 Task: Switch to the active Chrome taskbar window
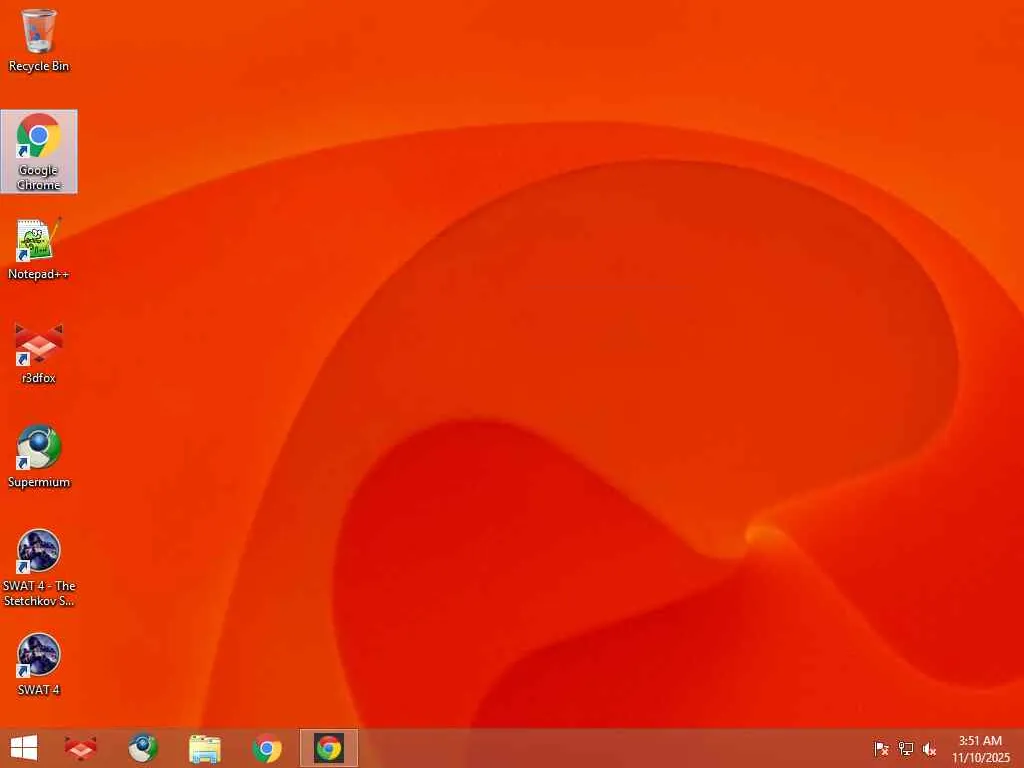tap(329, 748)
